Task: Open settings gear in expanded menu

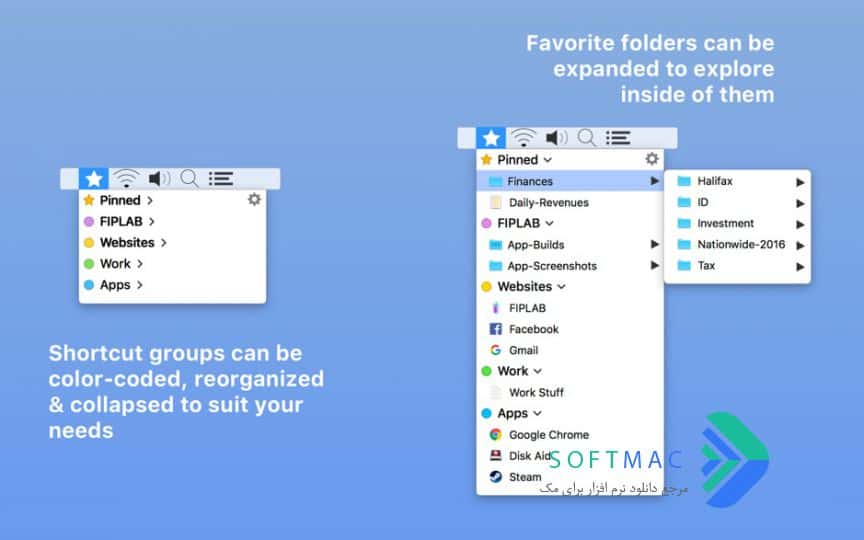Action: click(x=652, y=159)
